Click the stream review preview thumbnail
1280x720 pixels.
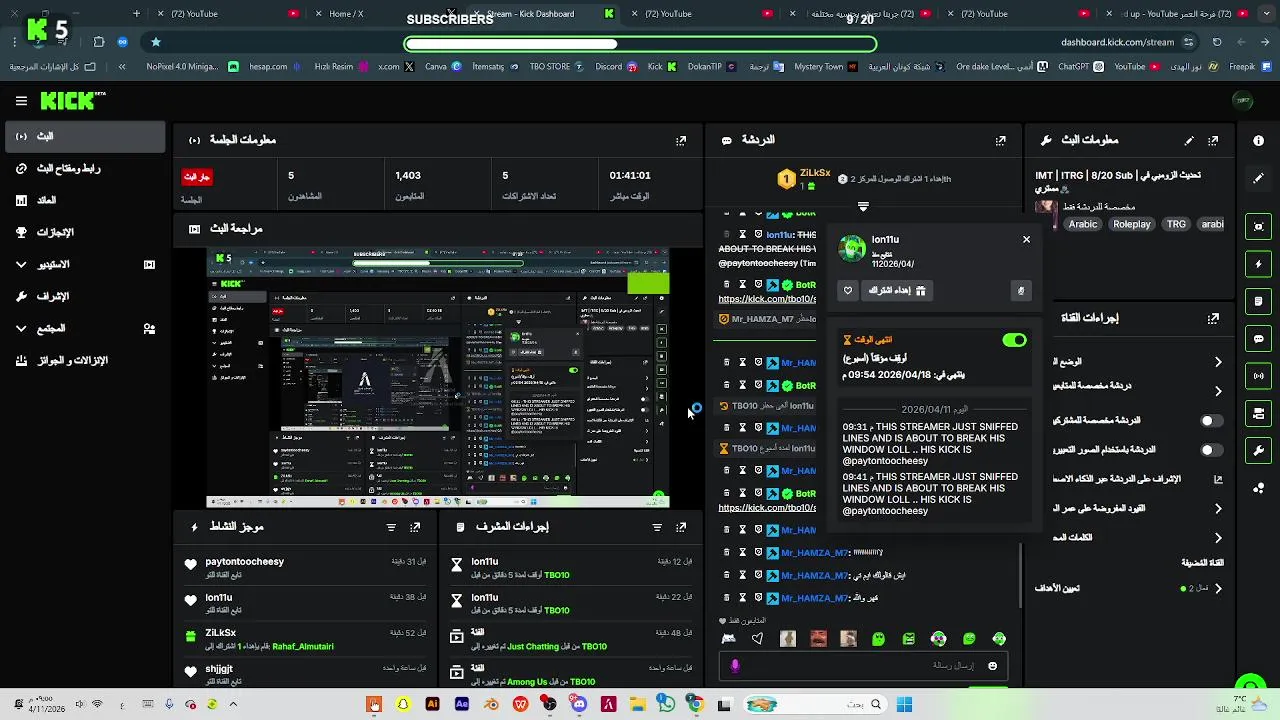coord(438,378)
